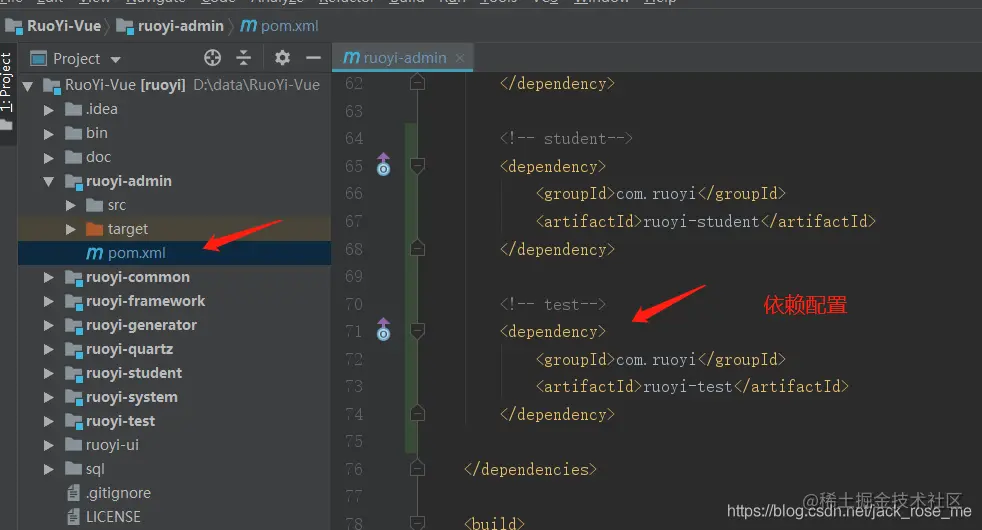Click the Maven m icon of pom.xml
The image size is (982, 530).
pos(94,253)
